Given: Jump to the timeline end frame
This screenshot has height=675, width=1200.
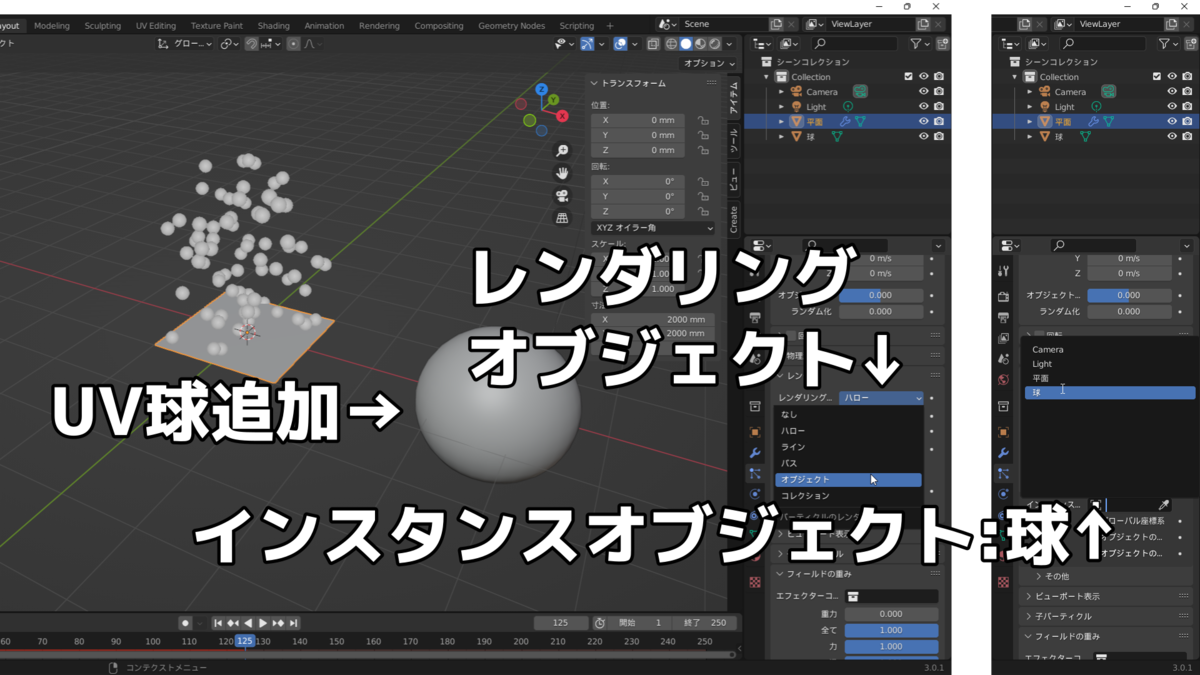Looking at the screenshot, I should pos(293,623).
